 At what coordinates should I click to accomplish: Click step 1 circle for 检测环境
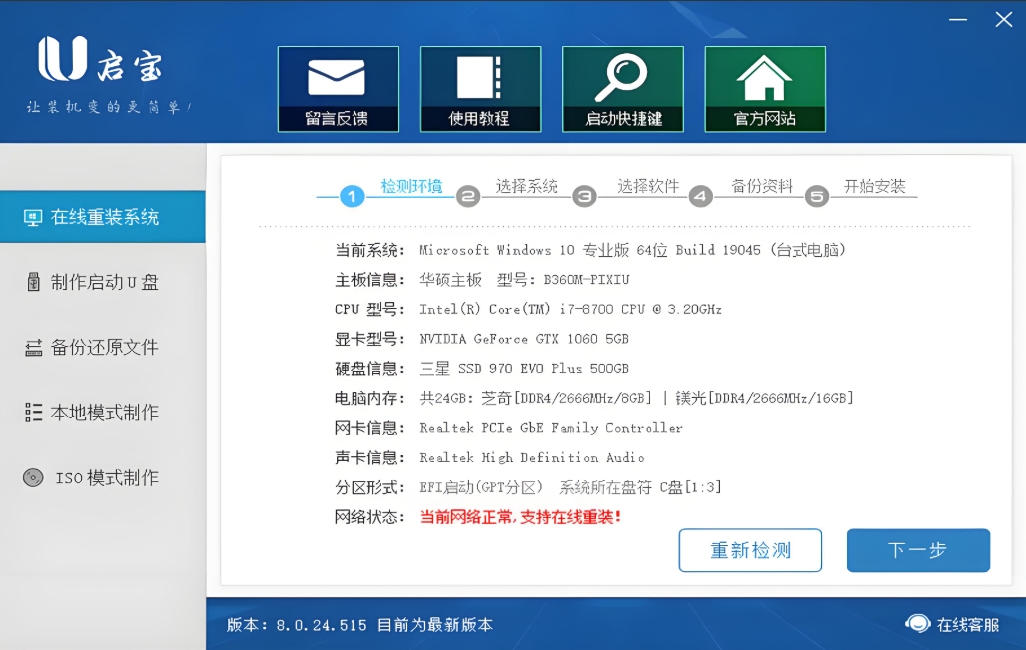point(352,196)
